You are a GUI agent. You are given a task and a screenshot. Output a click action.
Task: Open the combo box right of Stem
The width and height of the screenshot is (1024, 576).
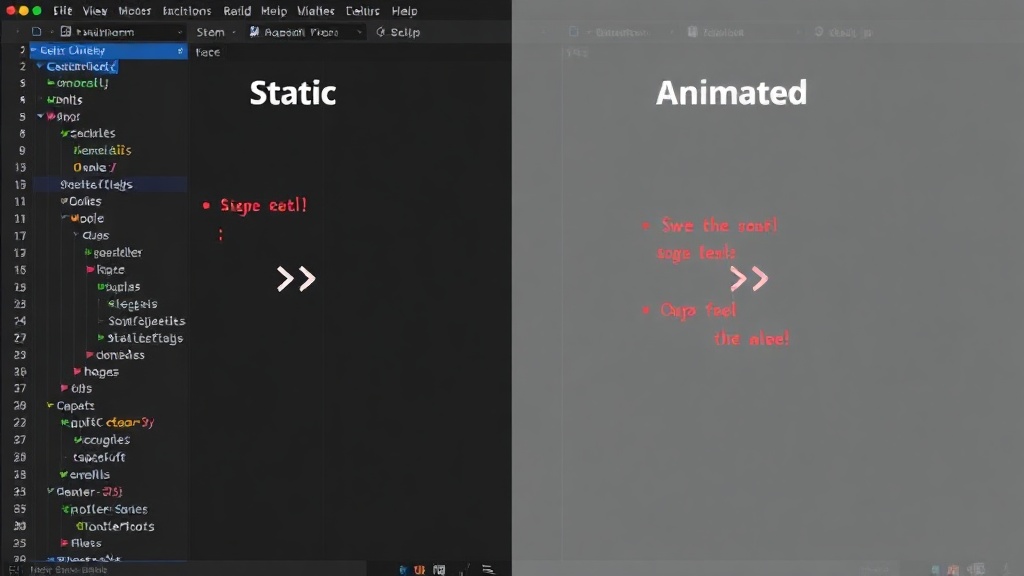[x=306, y=32]
